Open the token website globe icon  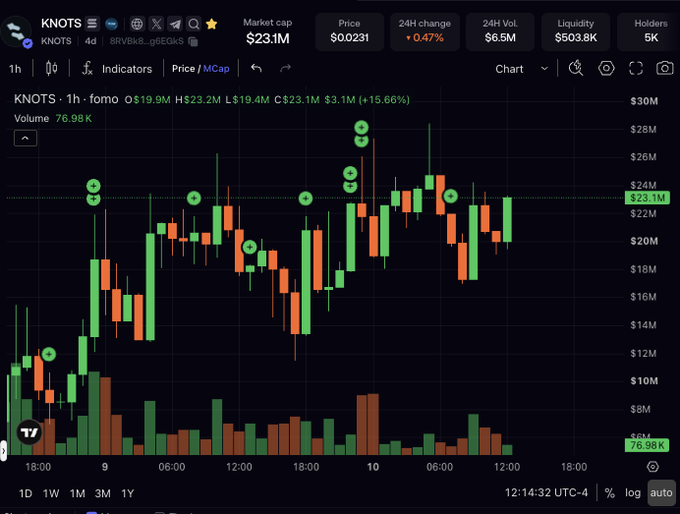coord(137,24)
